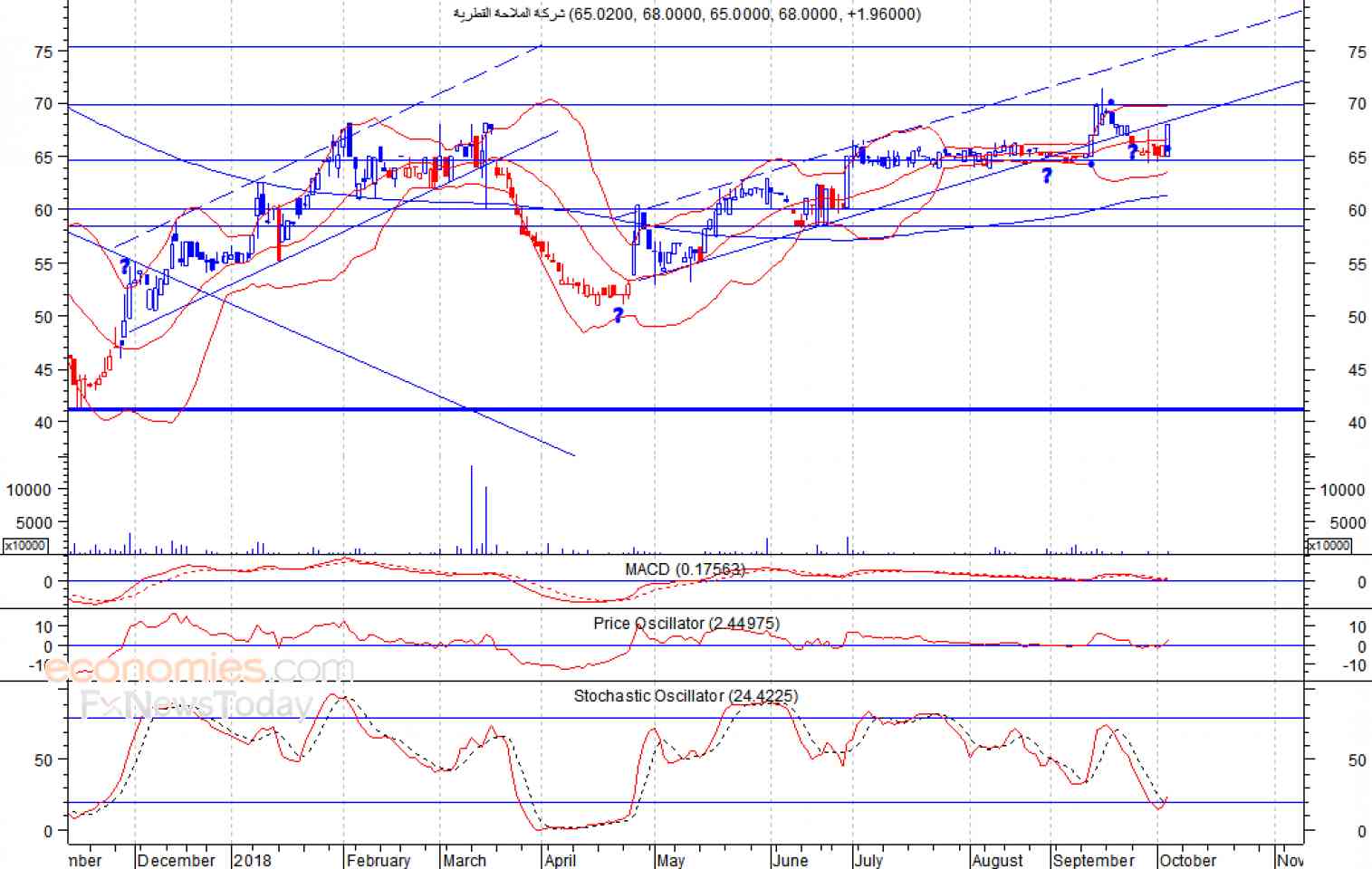Select the October label on the time axis

click(x=1188, y=860)
